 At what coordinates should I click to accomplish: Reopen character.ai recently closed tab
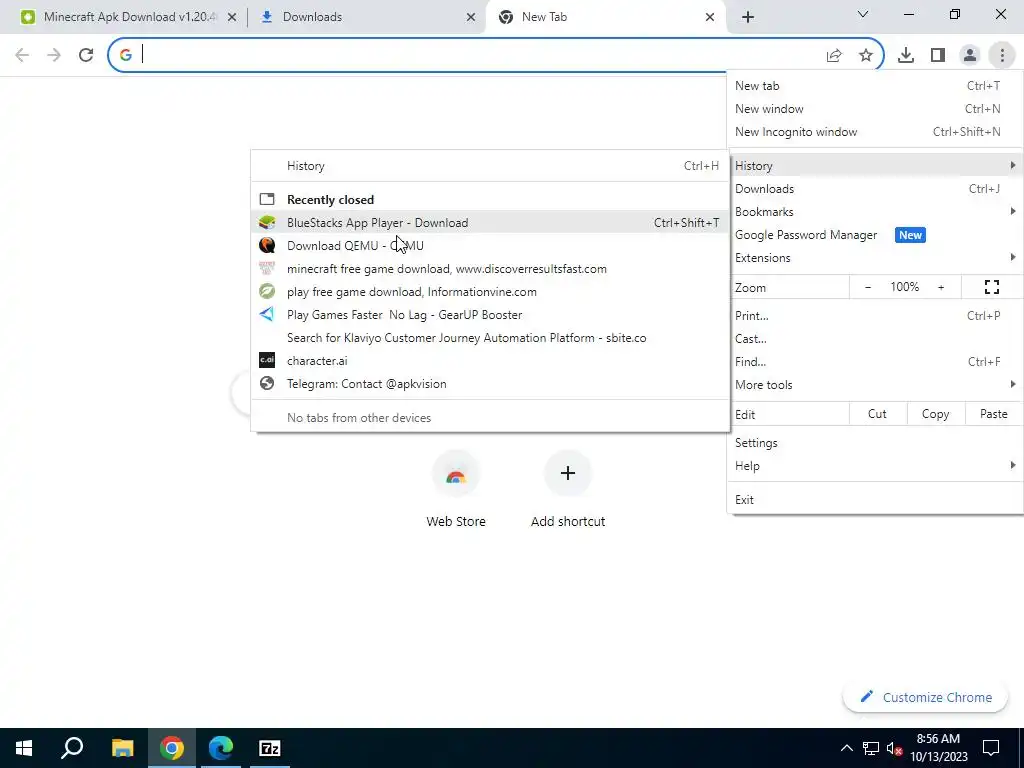coord(490,360)
